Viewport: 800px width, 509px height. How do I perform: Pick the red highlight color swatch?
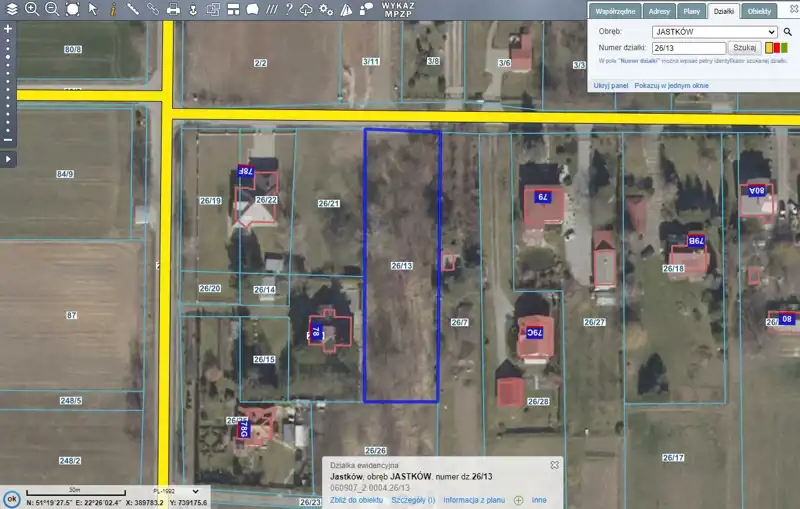(776, 48)
